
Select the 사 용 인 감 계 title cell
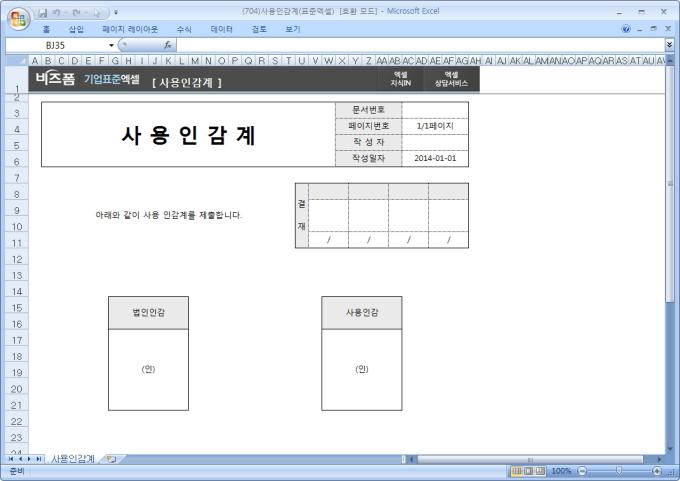(x=188, y=134)
